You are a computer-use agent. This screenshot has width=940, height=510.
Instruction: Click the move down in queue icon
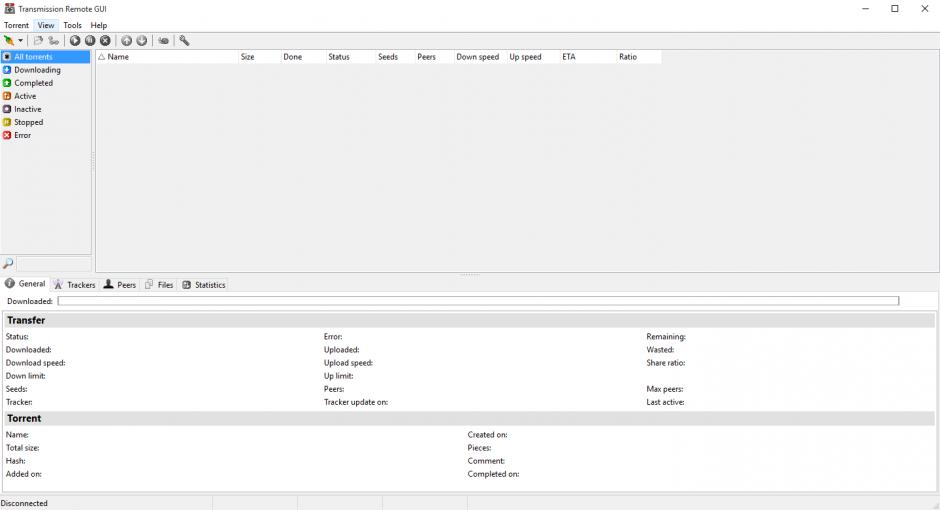click(141, 41)
